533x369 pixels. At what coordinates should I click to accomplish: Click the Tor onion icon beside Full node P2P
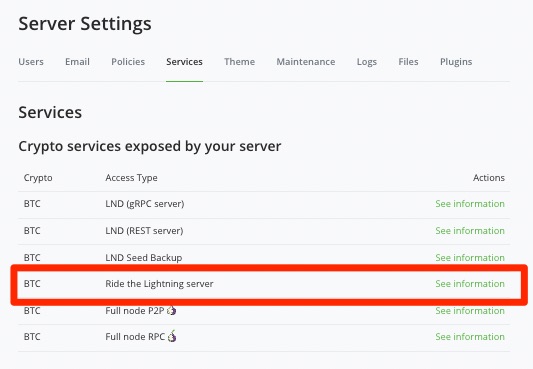tap(172, 310)
